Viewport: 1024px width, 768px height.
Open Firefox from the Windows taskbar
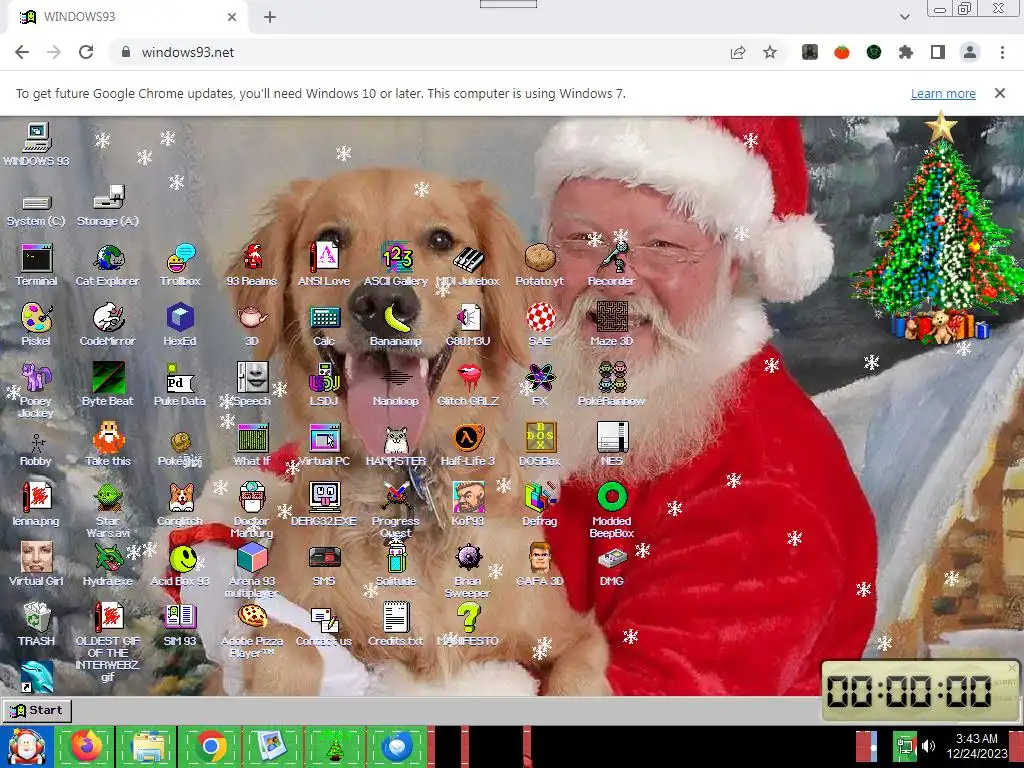click(86, 746)
